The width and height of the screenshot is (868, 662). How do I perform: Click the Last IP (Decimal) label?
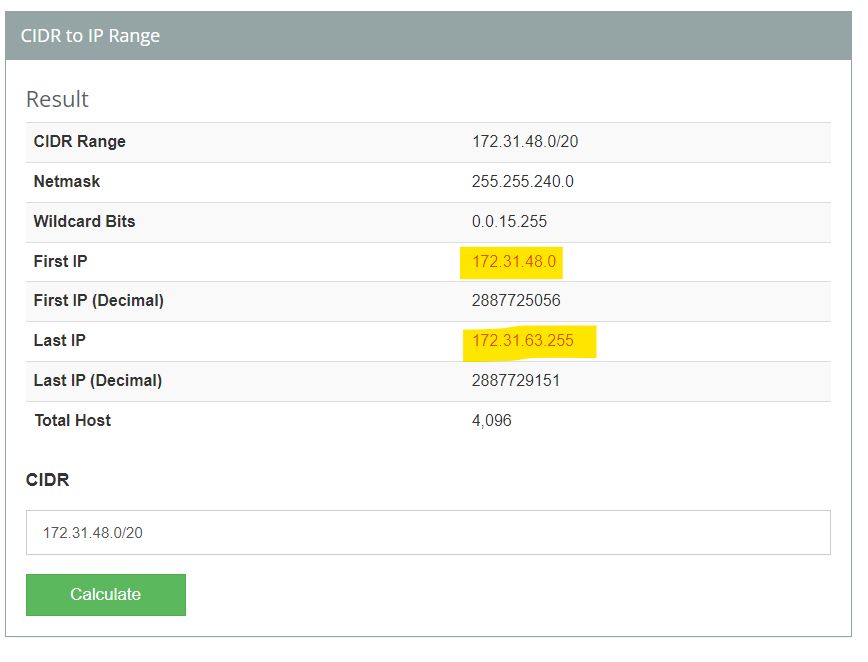pyautogui.click(x=98, y=380)
